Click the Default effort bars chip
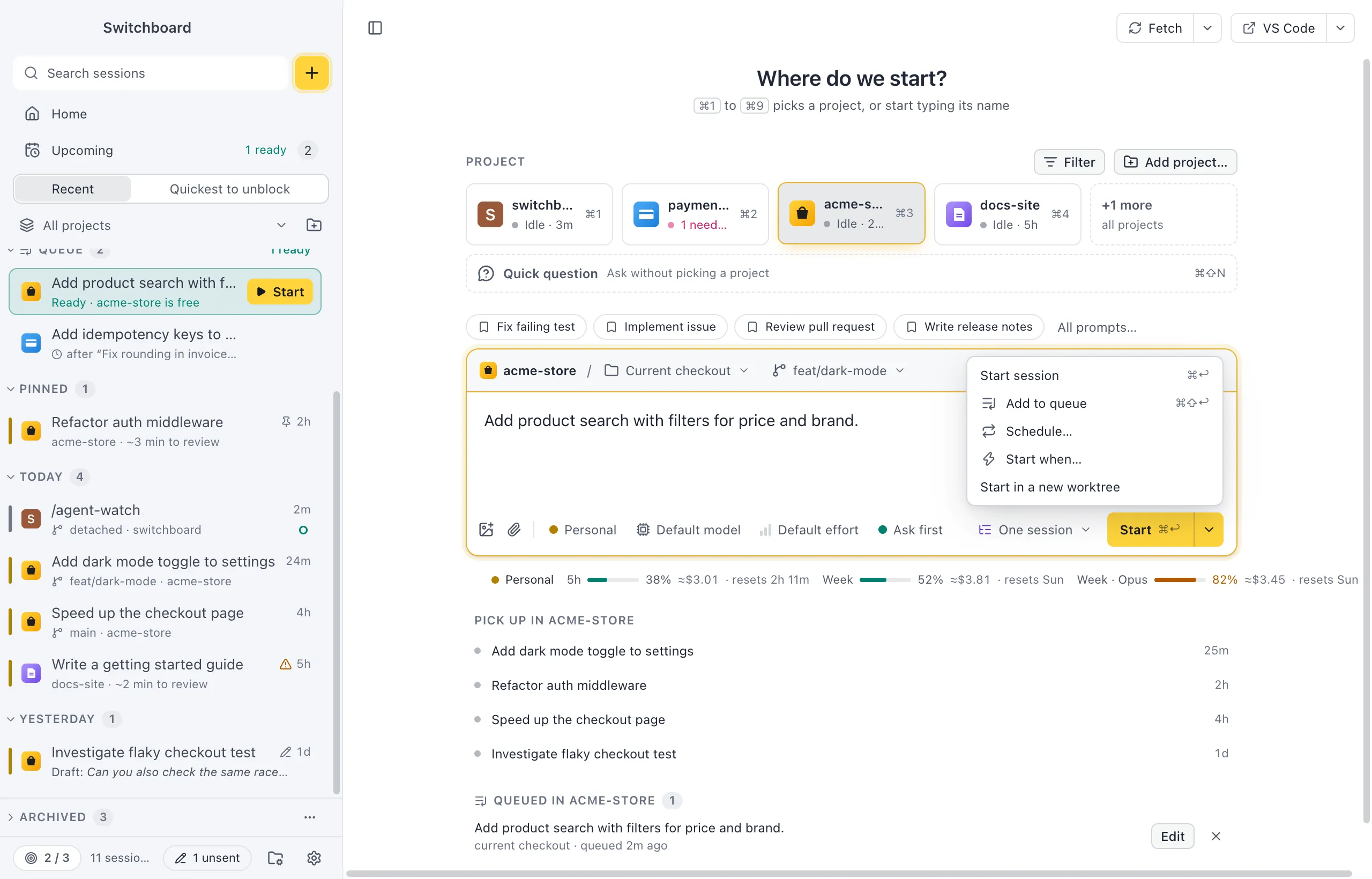 pos(809,530)
